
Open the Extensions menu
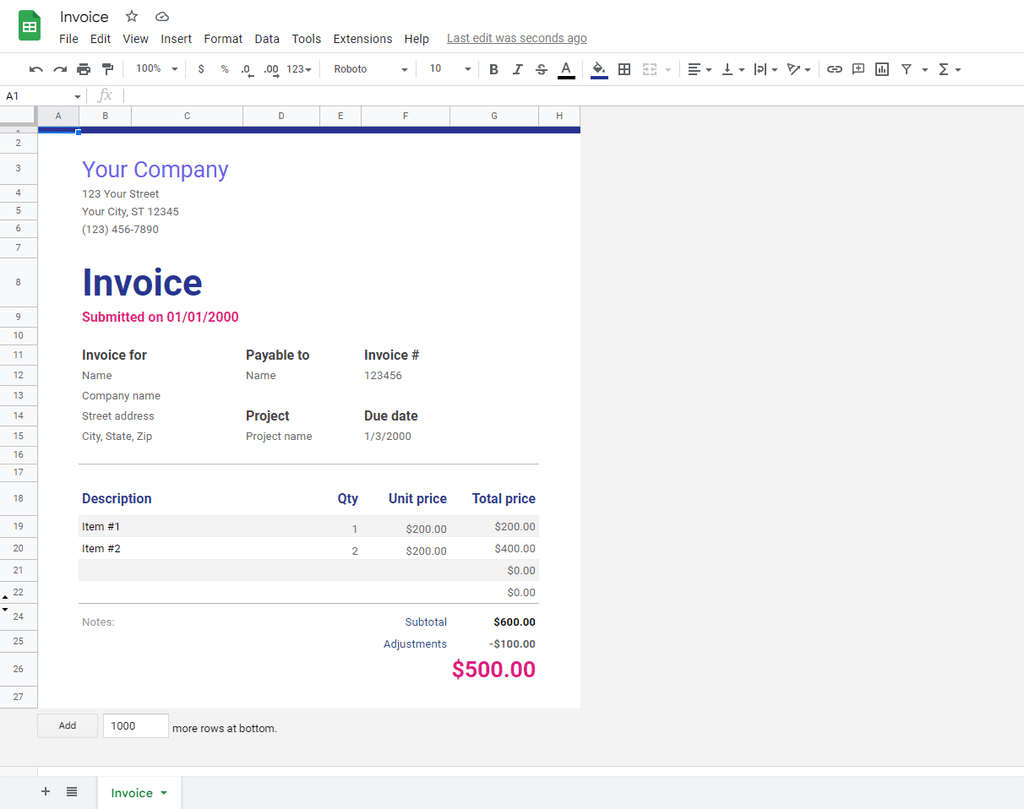[362, 39]
